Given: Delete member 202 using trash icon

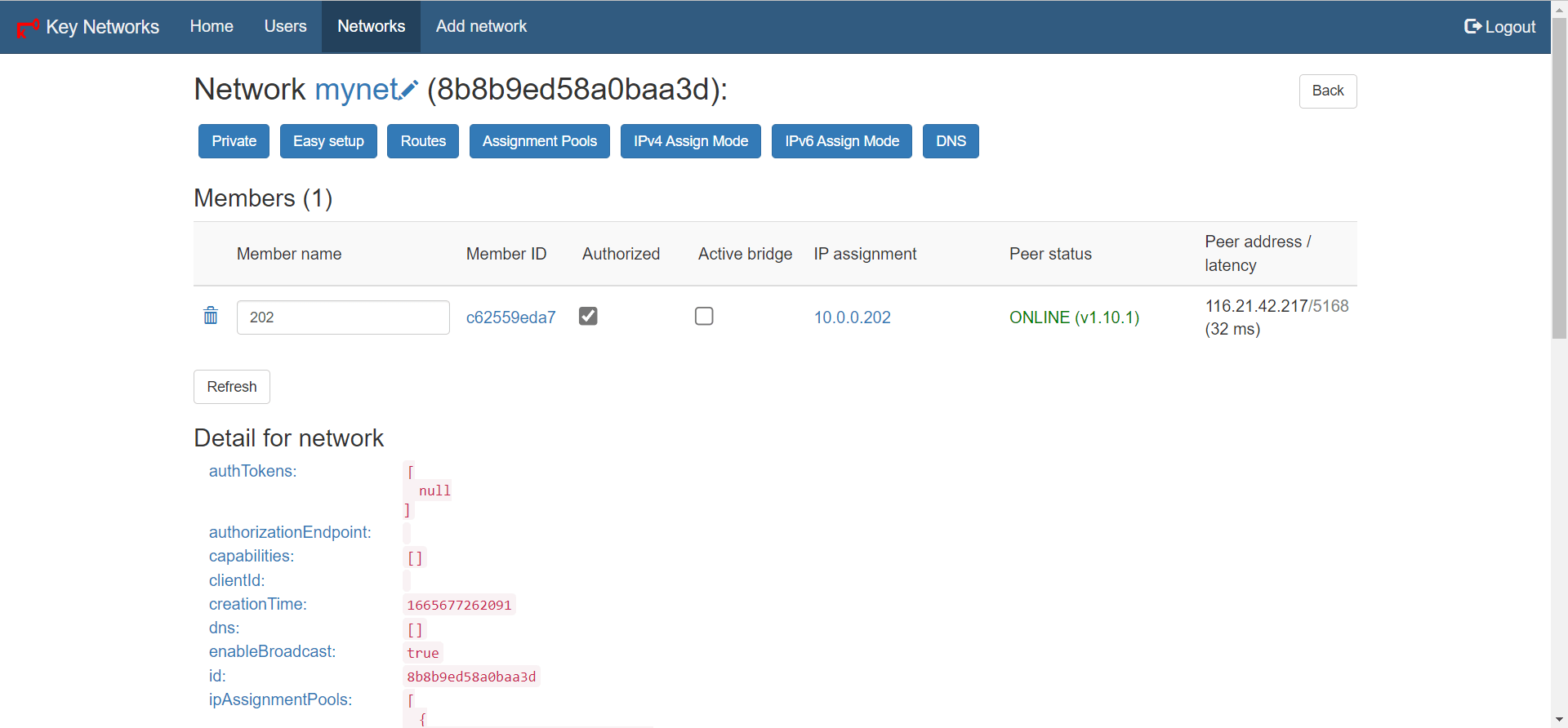Looking at the screenshot, I should point(211,316).
